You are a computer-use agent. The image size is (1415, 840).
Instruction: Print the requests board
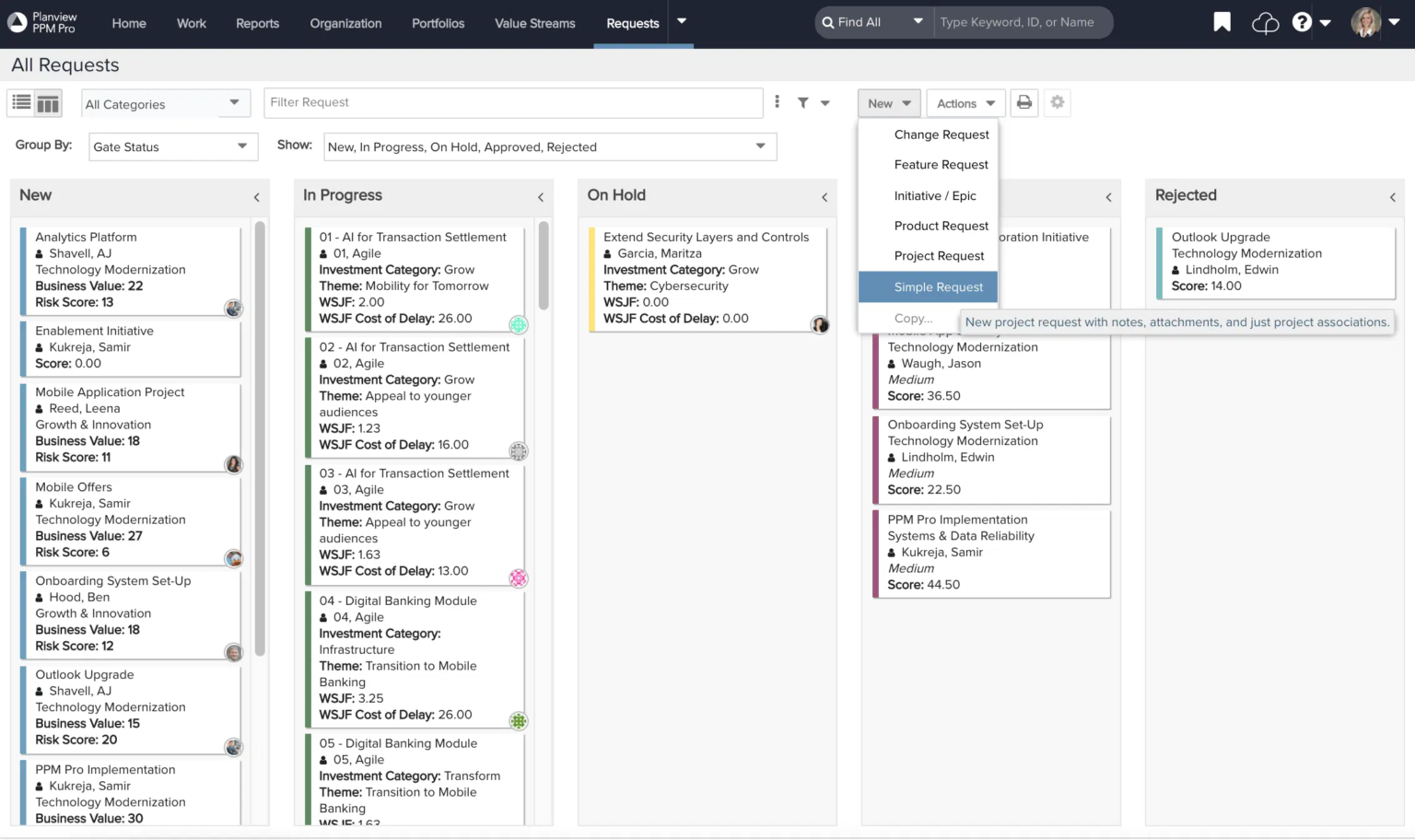tap(1023, 102)
